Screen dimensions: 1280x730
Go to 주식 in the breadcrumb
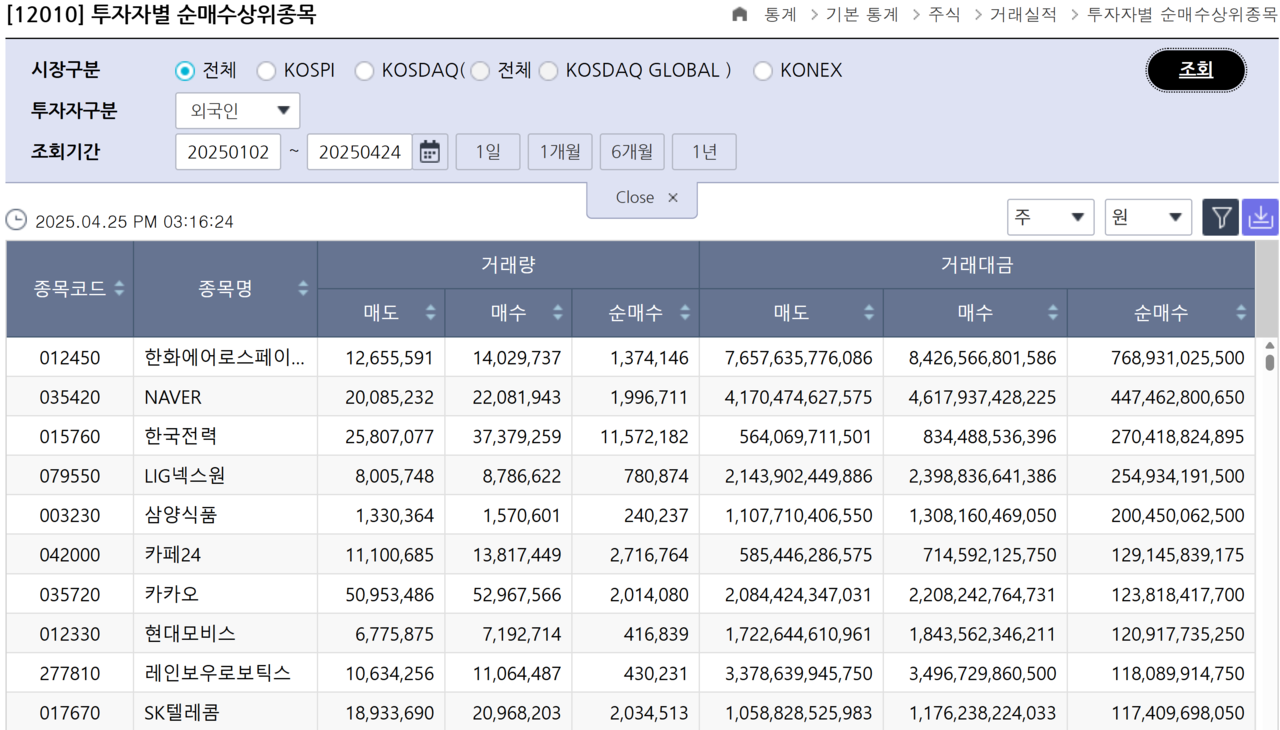click(944, 14)
